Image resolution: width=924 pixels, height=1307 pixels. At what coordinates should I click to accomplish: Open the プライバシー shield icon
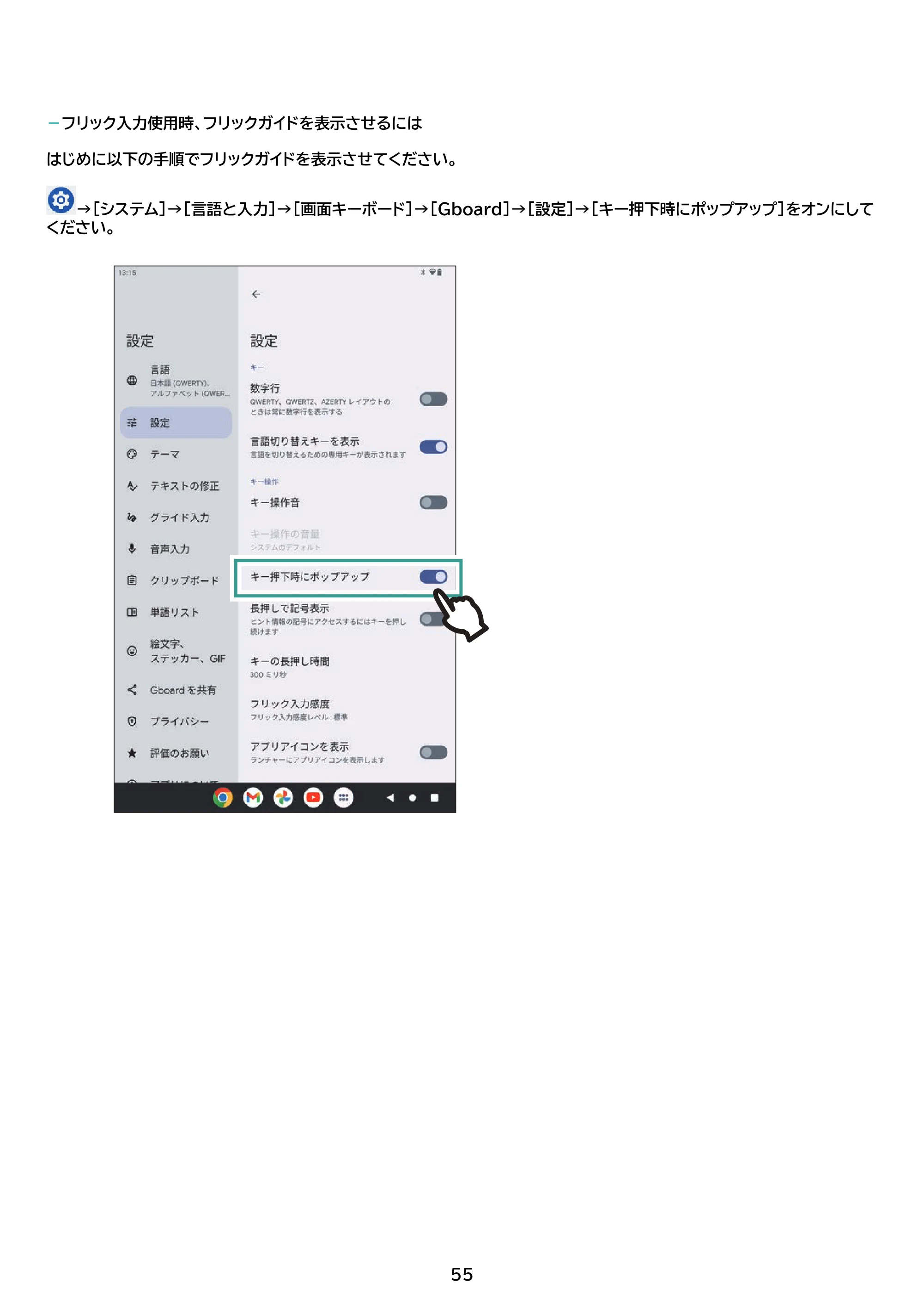pyautogui.click(x=132, y=721)
